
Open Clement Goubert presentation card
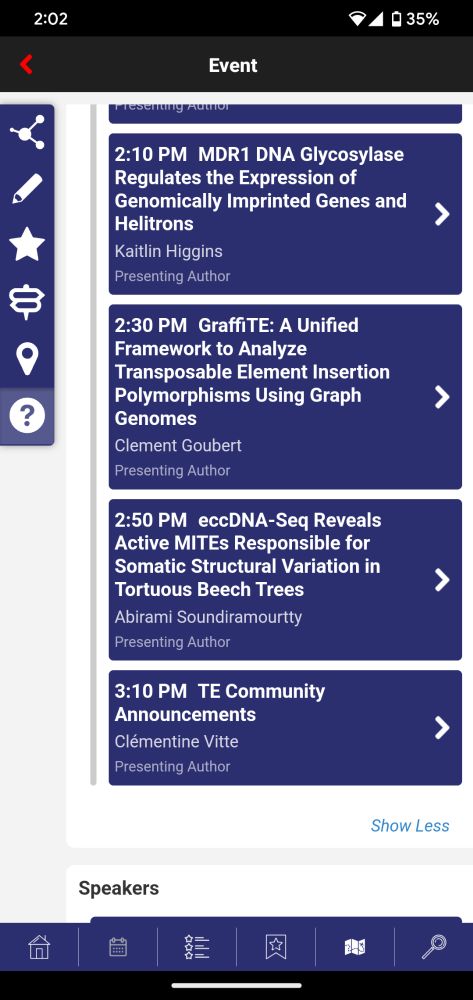coord(285,397)
